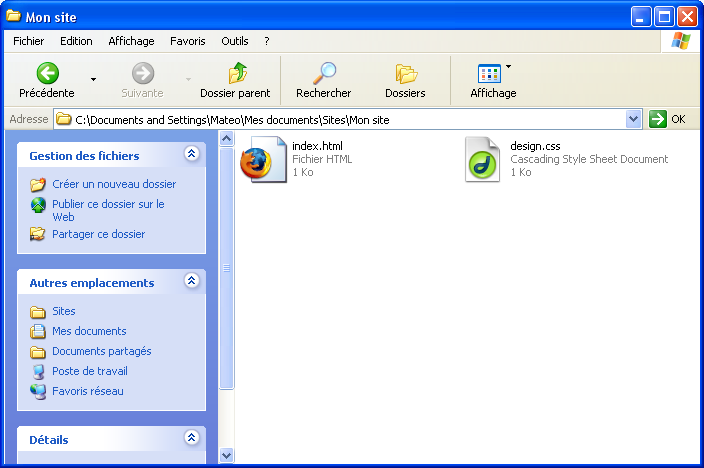This screenshot has width=704, height=468.
Task: Click the Précédente back arrow icon
Action: tap(47, 73)
